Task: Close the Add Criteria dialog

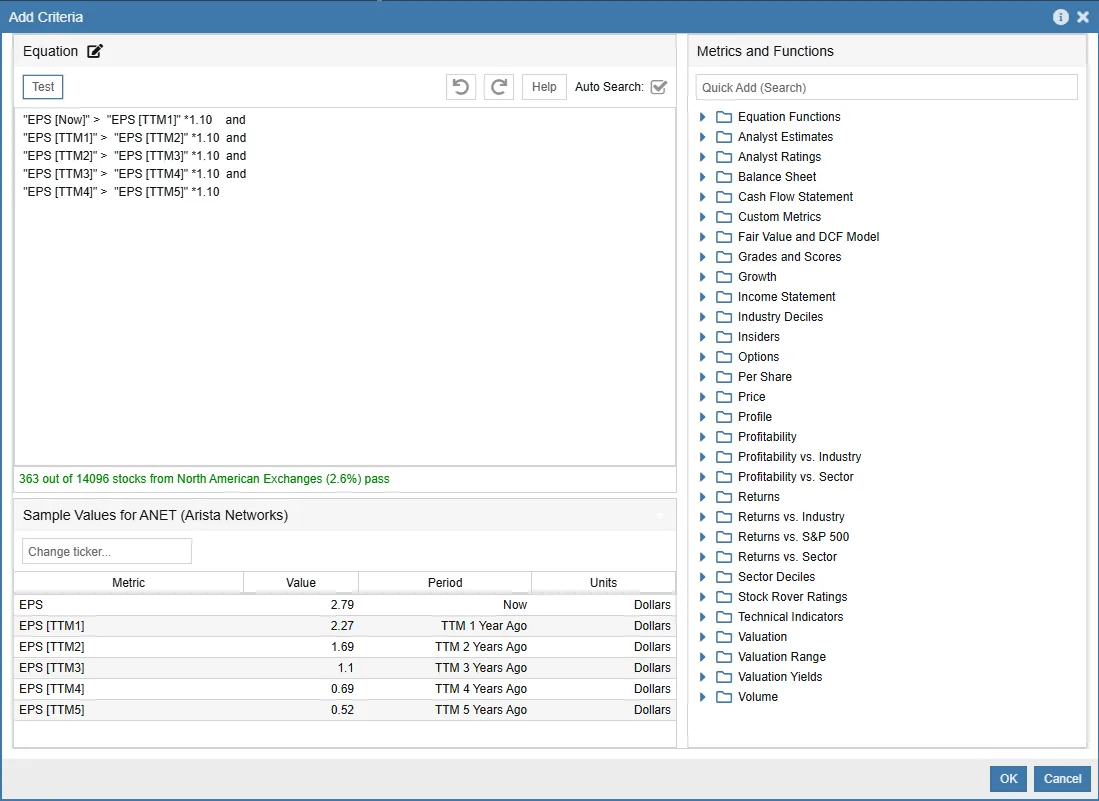Action: (1083, 17)
